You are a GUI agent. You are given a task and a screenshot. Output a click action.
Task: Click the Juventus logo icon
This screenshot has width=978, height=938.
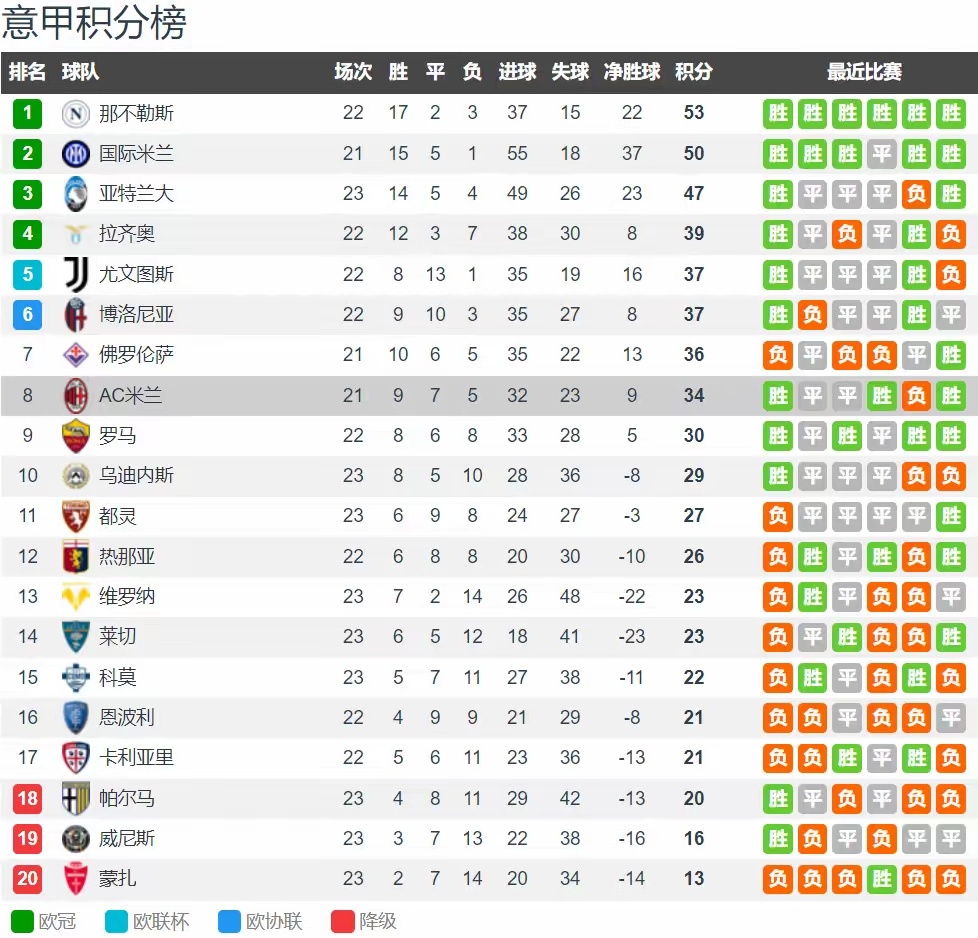pyautogui.click(x=76, y=274)
